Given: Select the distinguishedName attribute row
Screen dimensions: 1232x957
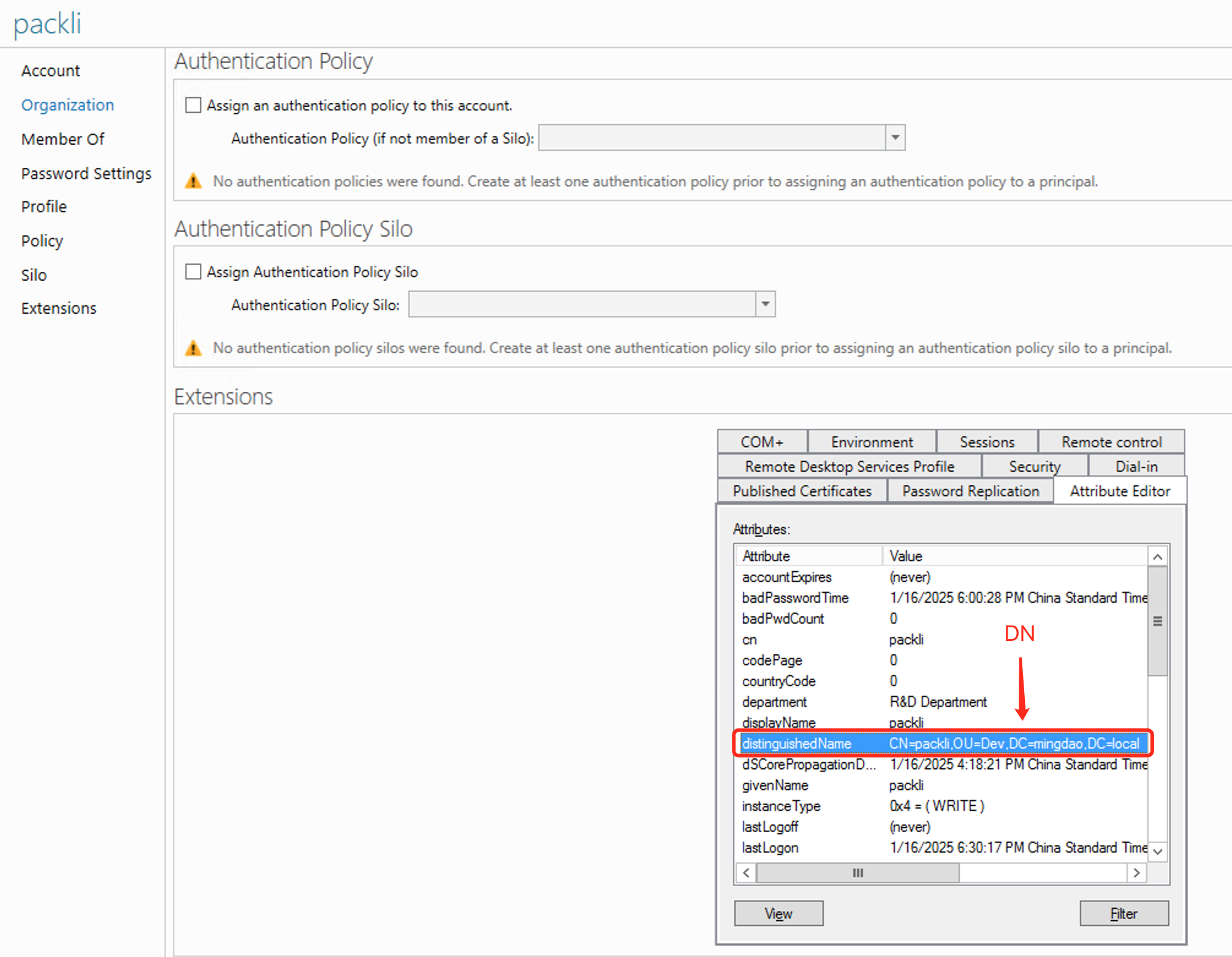Looking at the screenshot, I should tap(942, 743).
